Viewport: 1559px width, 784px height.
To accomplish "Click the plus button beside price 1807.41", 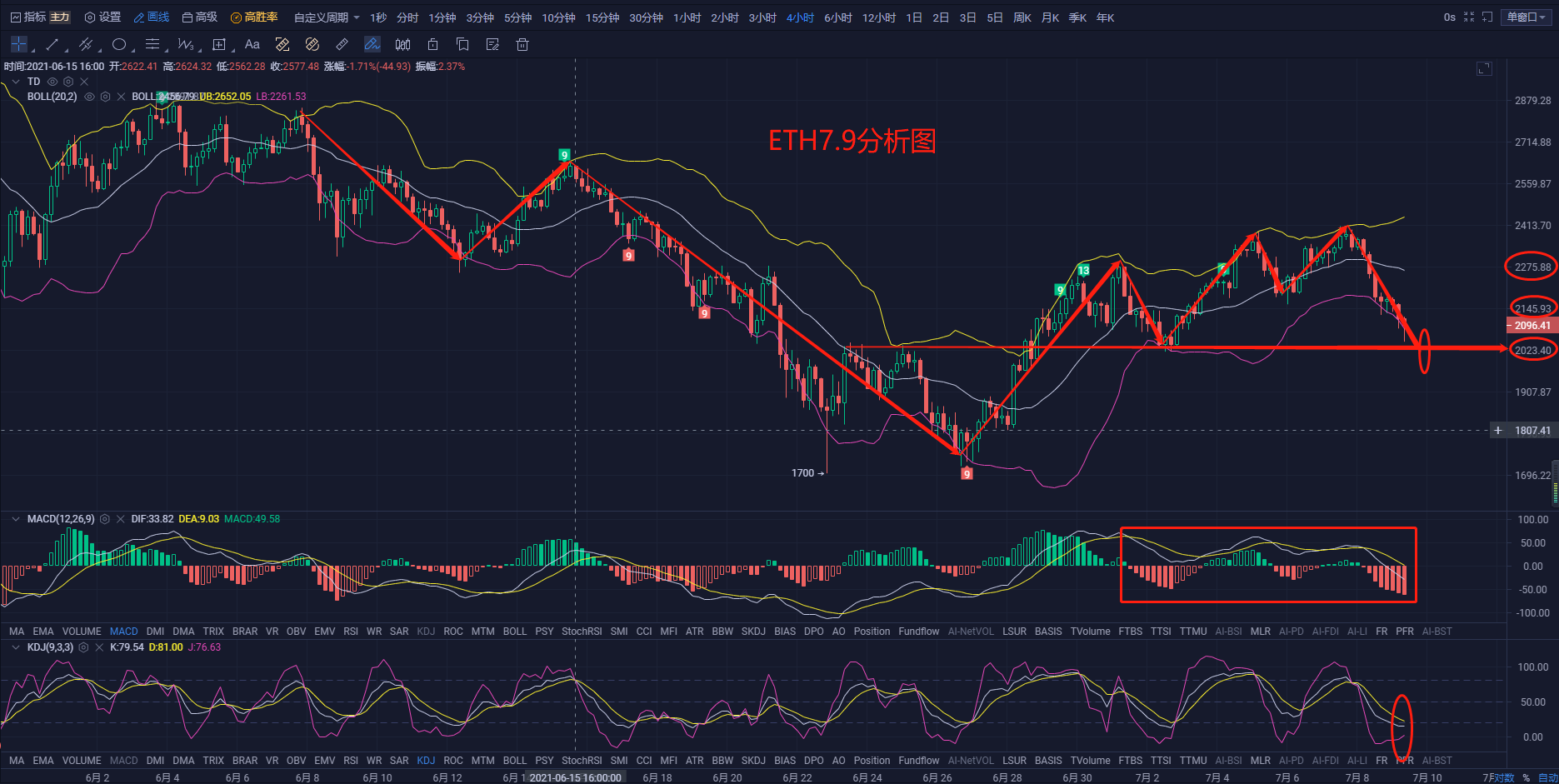I will pyautogui.click(x=1498, y=431).
